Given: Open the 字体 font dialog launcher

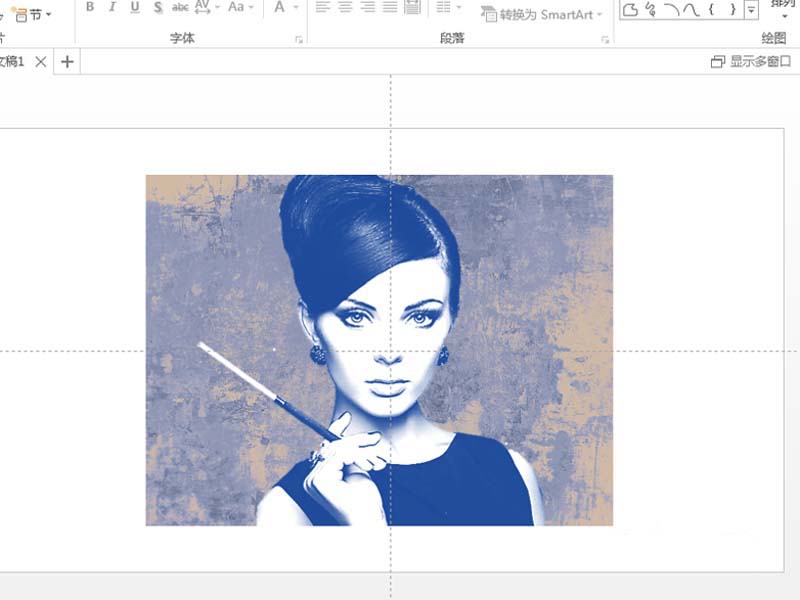Looking at the screenshot, I should point(299,39).
